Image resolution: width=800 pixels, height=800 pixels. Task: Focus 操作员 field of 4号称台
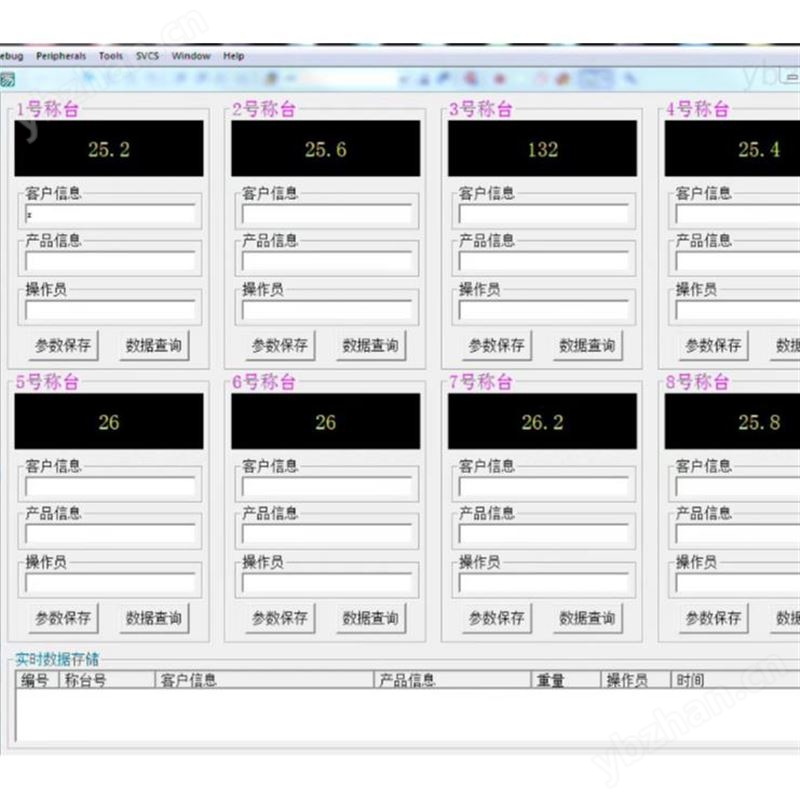click(x=738, y=310)
